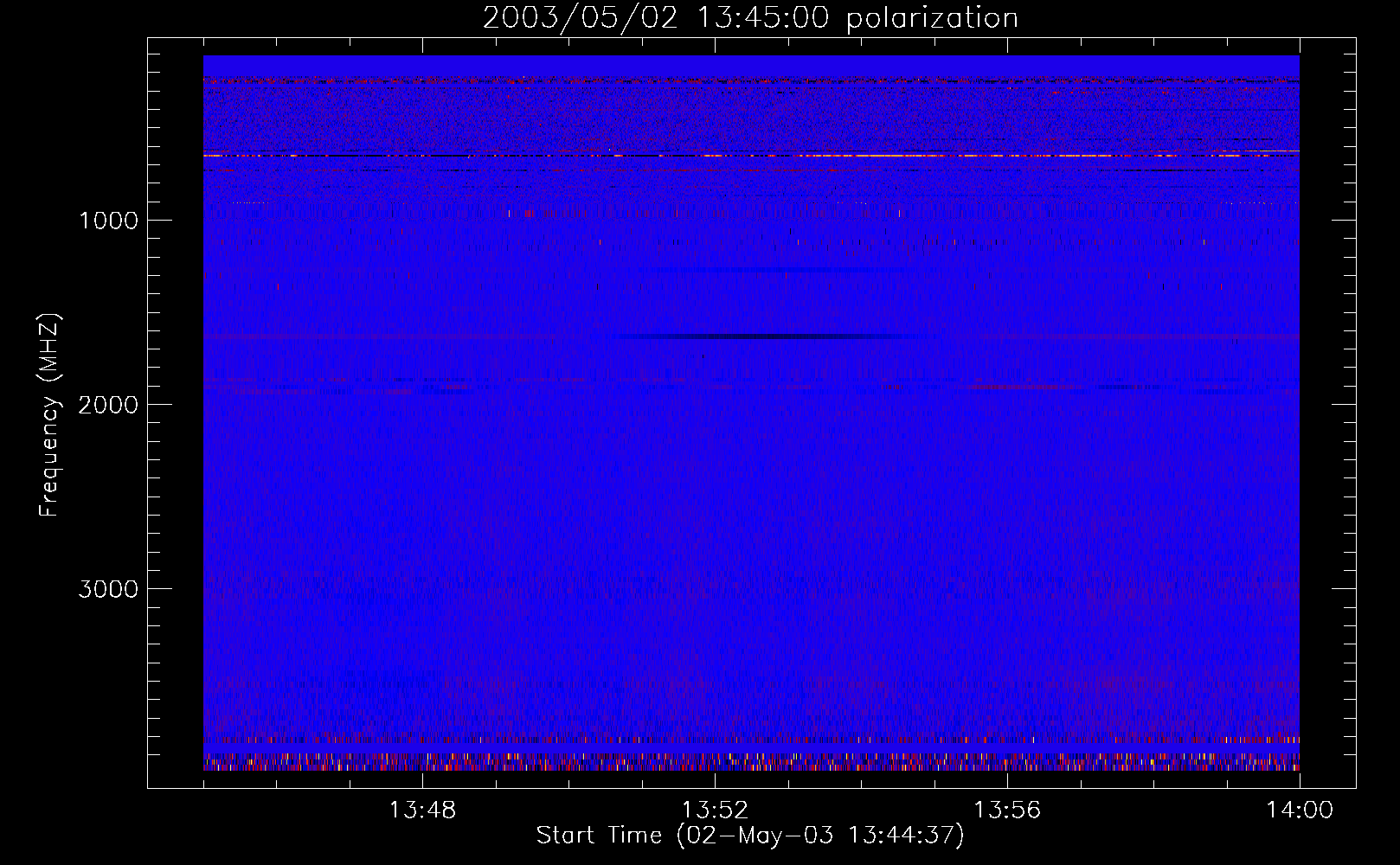Click the "14:00" time tick label
The height and width of the screenshot is (865, 1400).
1300,811
